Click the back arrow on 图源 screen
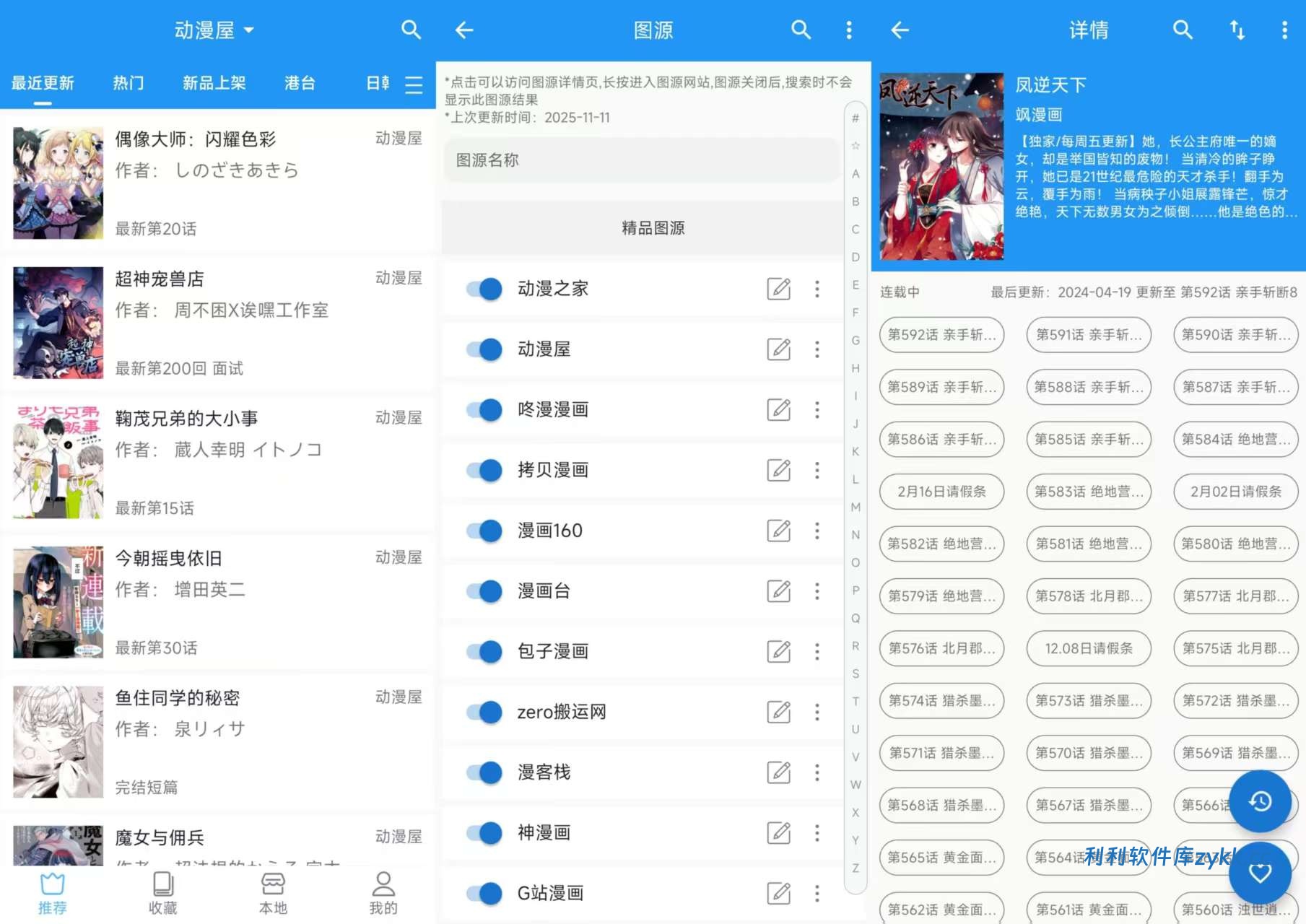 464,30
